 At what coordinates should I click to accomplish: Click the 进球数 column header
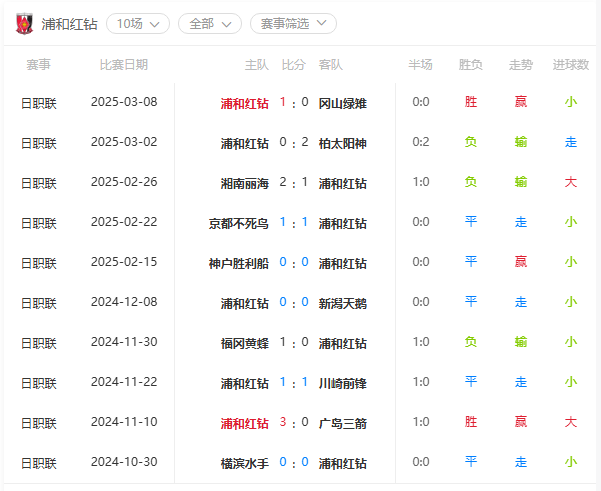pyautogui.click(x=571, y=64)
